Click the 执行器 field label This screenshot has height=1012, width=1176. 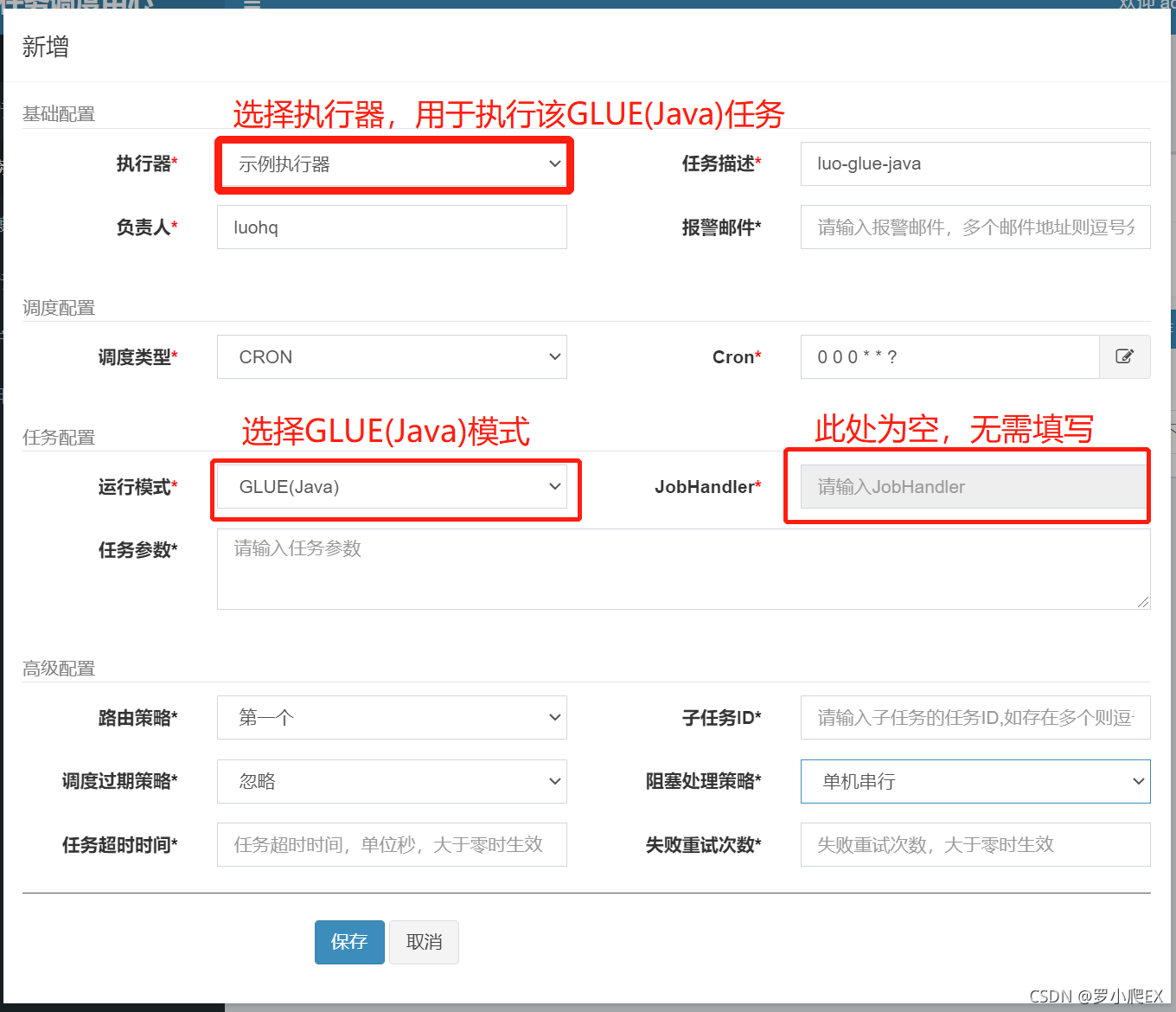click(147, 163)
